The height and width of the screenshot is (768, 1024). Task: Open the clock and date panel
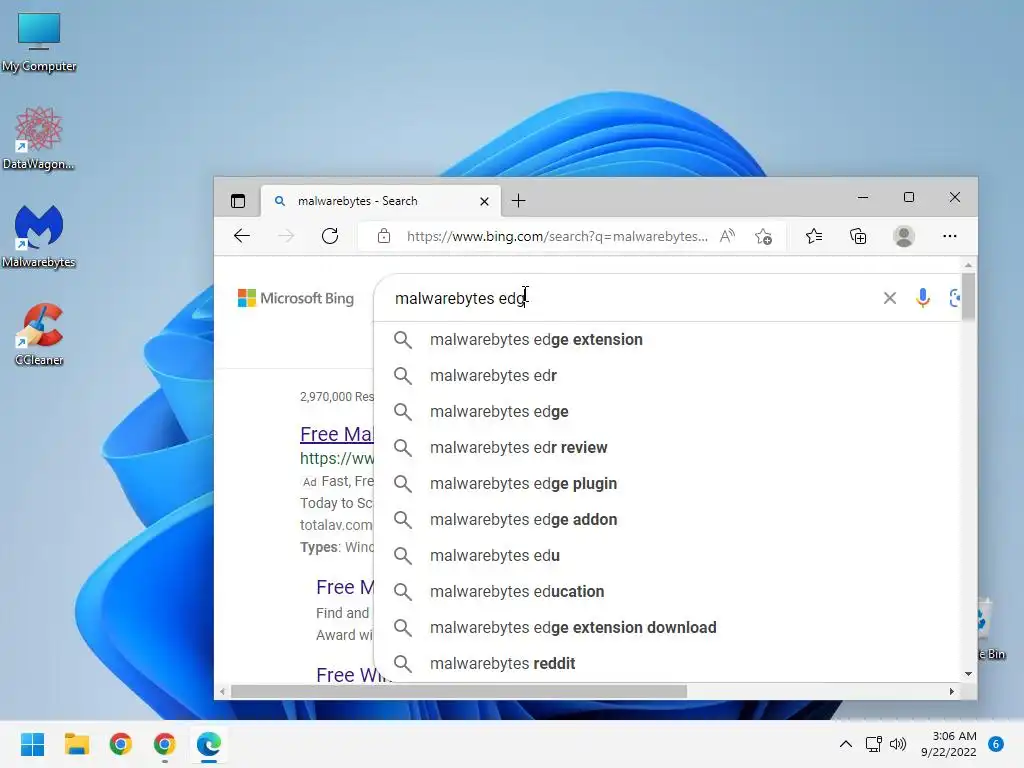[x=949, y=744]
